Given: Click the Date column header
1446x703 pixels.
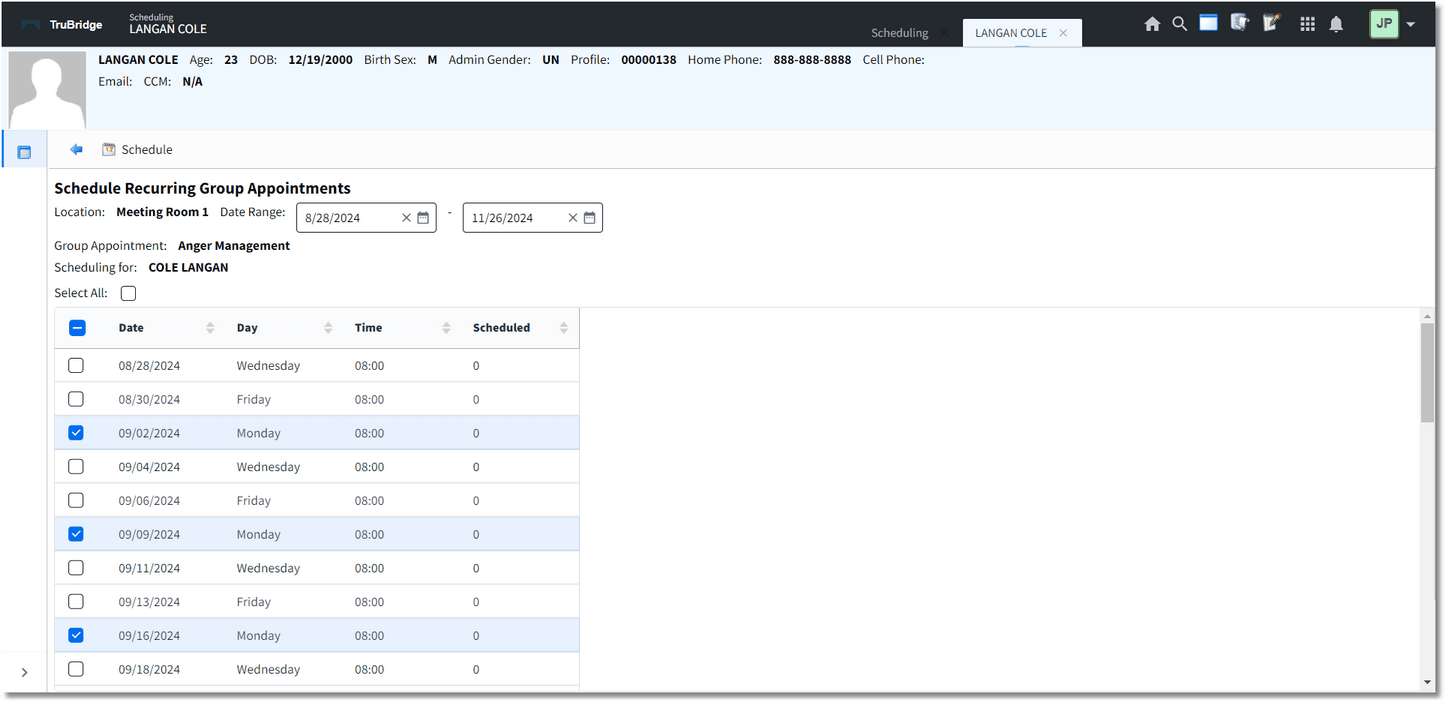Looking at the screenshot, I should pos(131,328).
